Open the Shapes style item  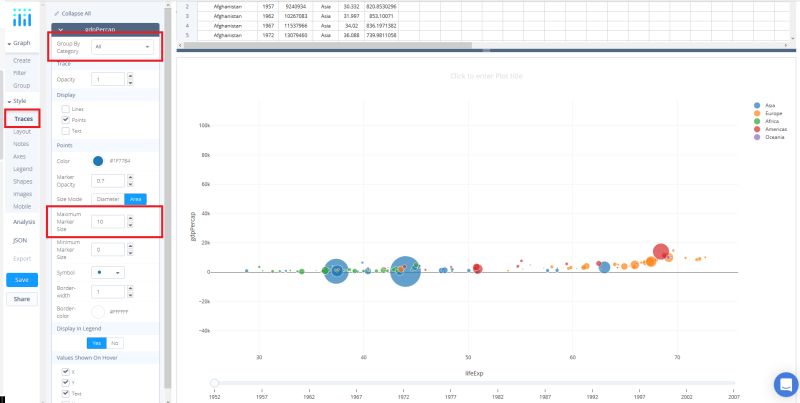coord(22,182)
